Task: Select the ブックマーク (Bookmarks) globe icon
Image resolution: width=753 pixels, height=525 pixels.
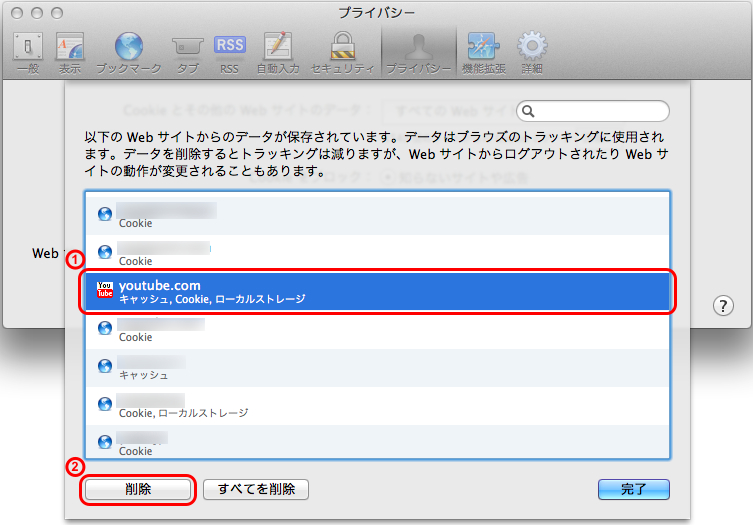Action: pos(128,47)
